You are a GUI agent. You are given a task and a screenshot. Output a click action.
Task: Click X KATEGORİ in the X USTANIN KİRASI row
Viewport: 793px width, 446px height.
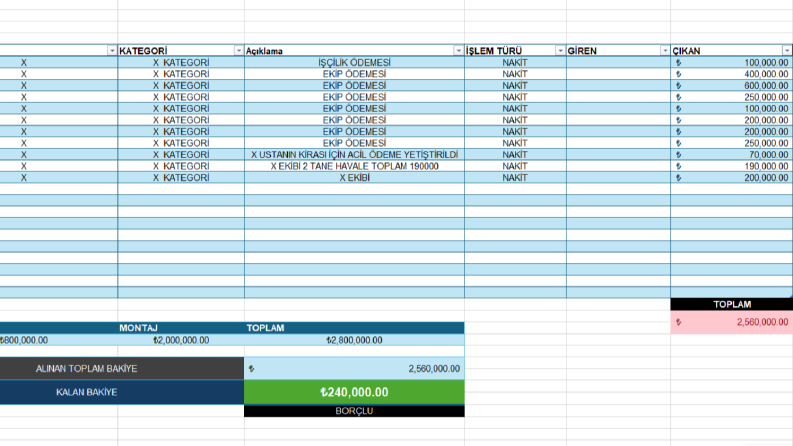click(181, 154)
